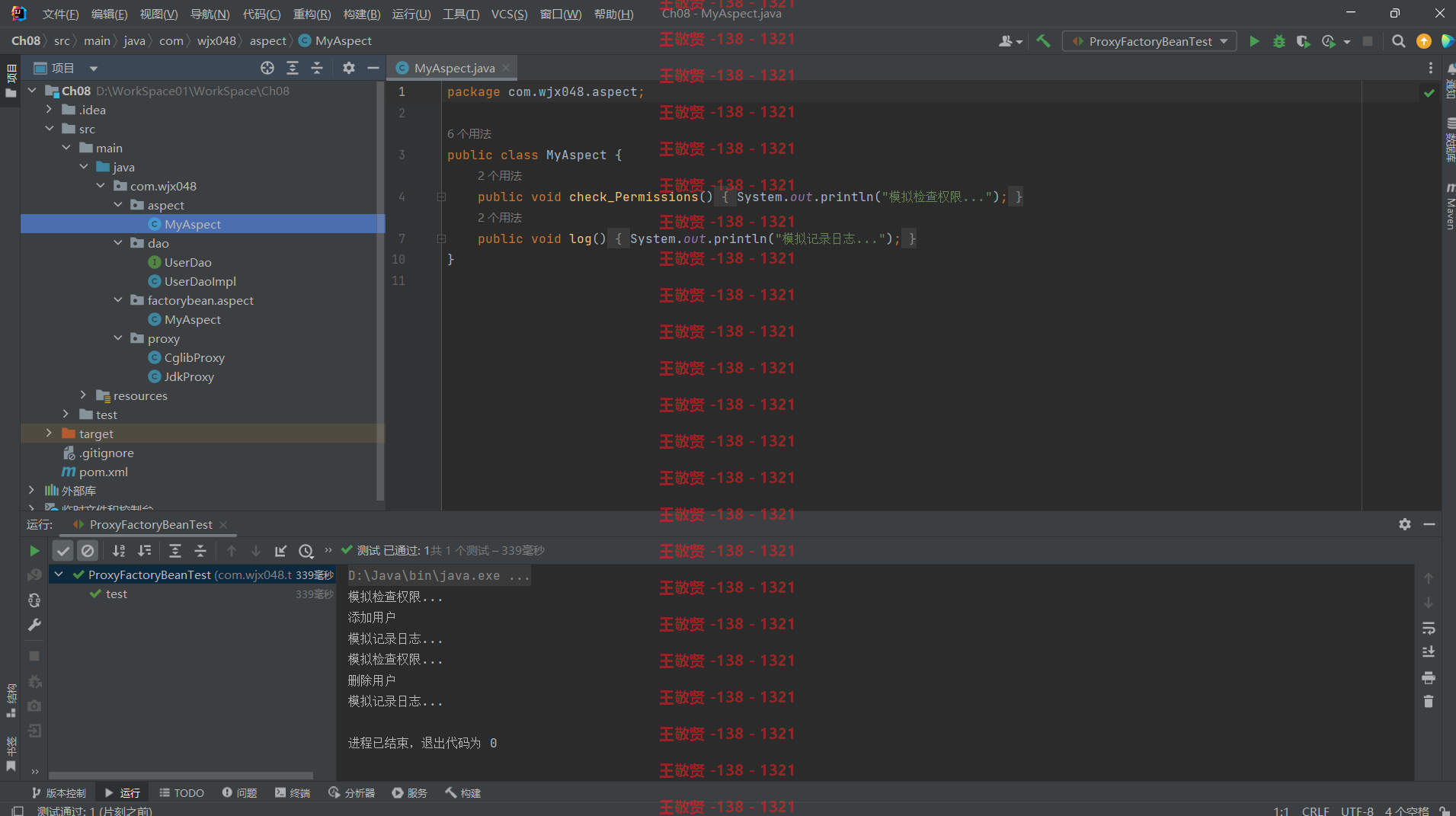Click the 6 个用法 usages hint
This screenshot has width=1456, height=816.
(469, 133)
